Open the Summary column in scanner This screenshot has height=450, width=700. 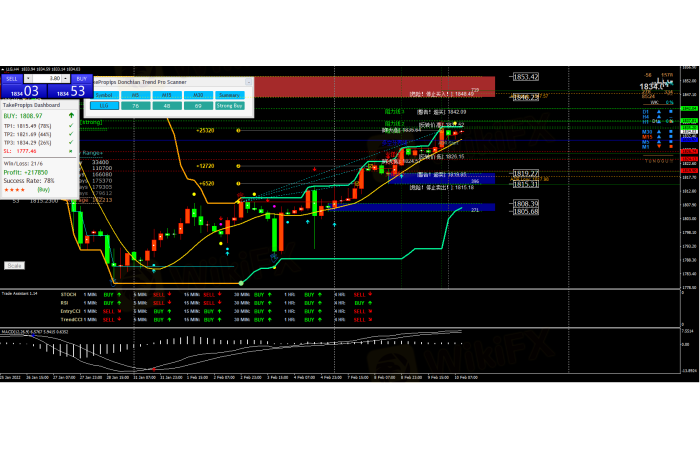coord(231,95)
